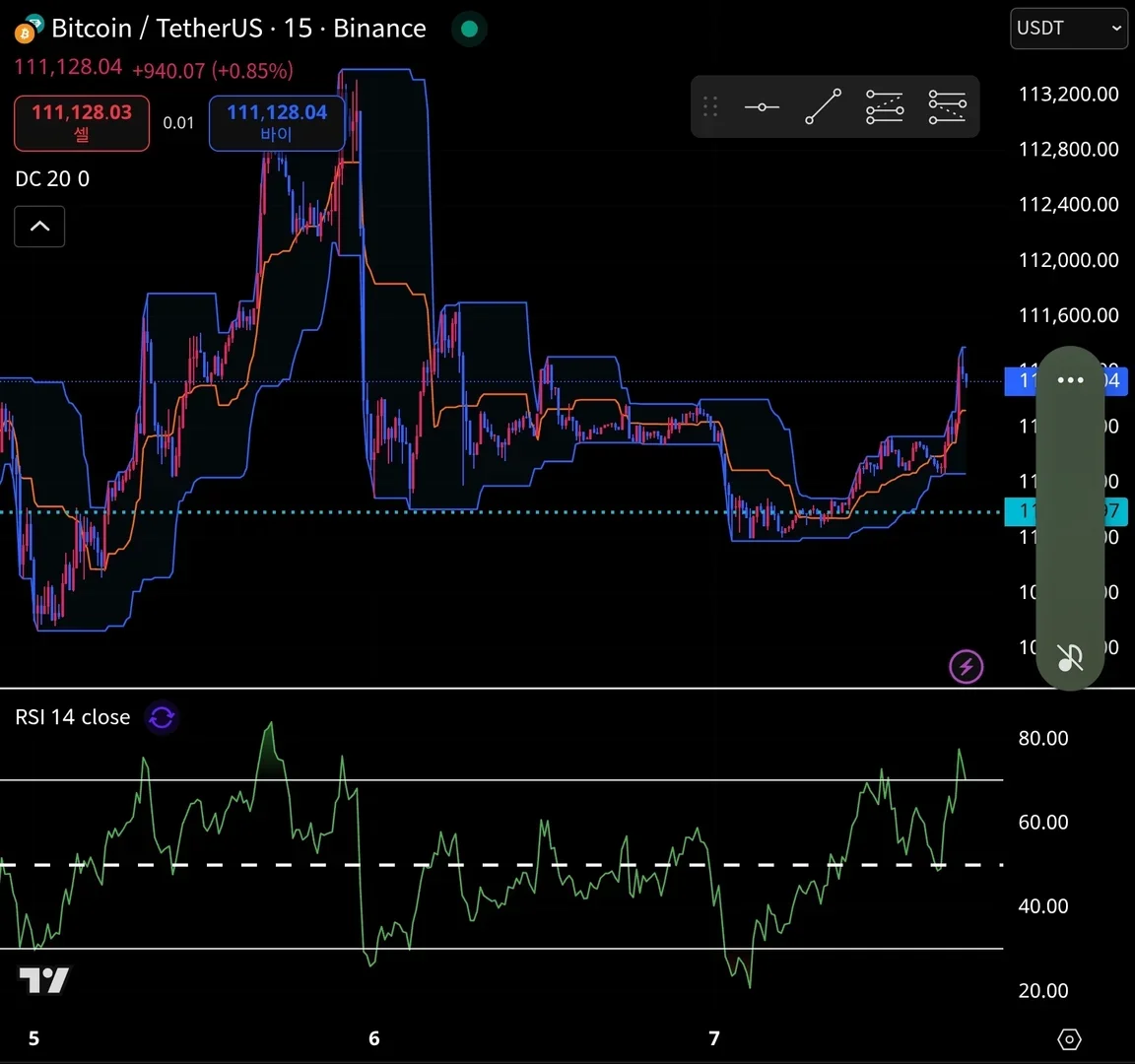Screen dimensions: 1135x1064
Task: Click the RSI 14 close label
Action: 72,717
